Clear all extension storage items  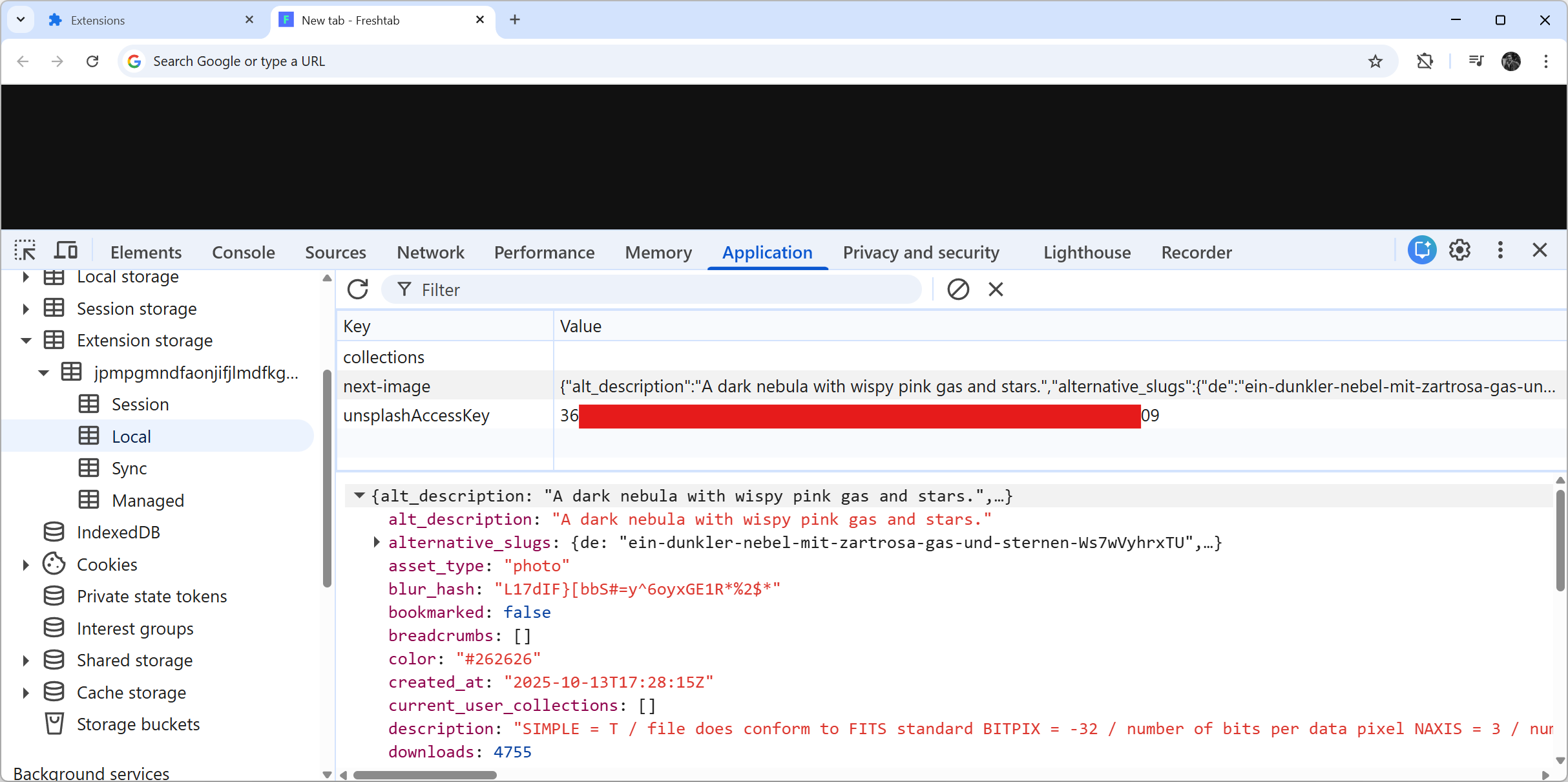click(957, 289)
